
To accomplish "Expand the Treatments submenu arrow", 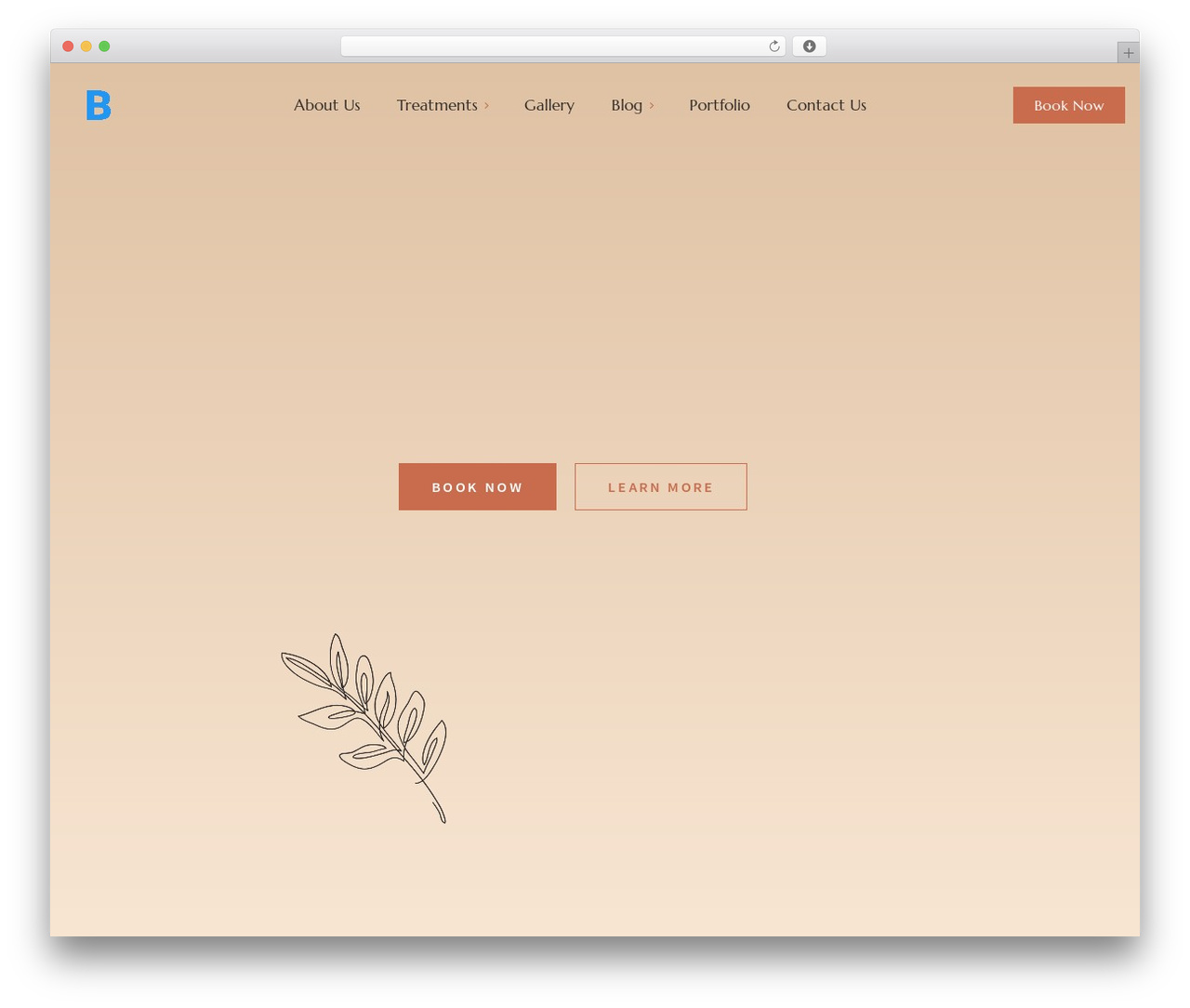I will tap(486, 106).
